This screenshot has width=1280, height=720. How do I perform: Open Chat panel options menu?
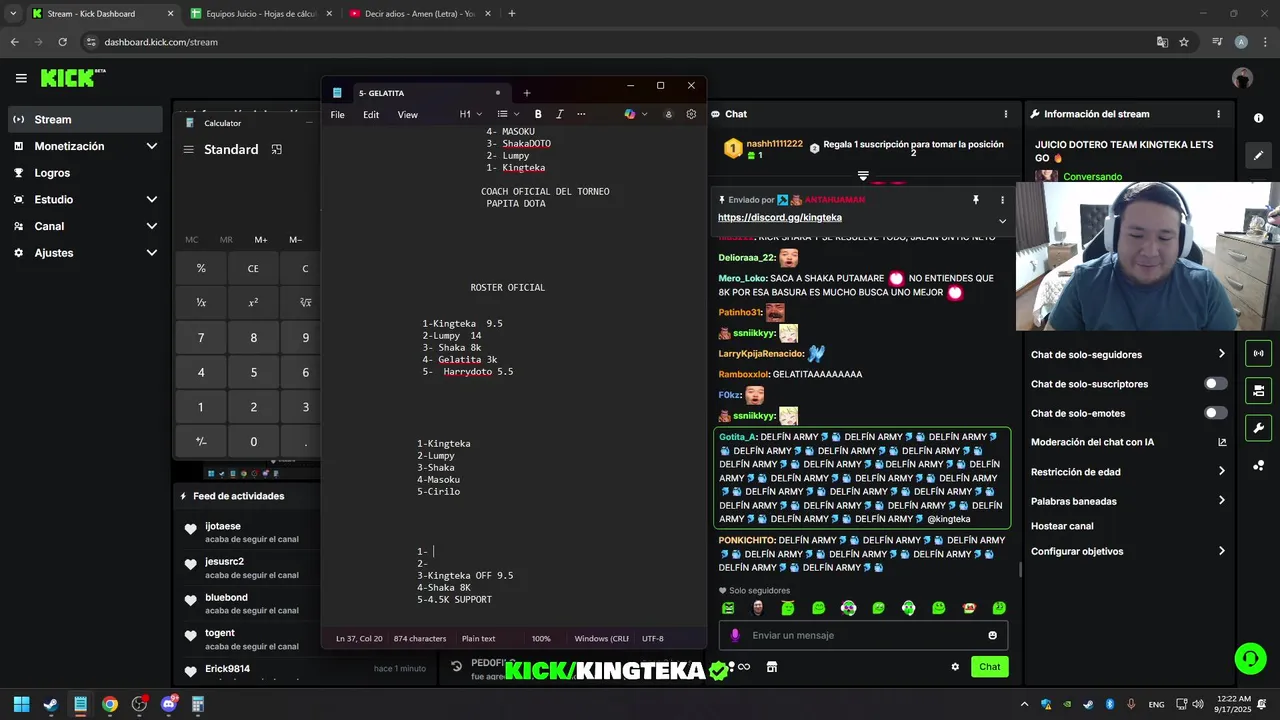(1006, 114)
